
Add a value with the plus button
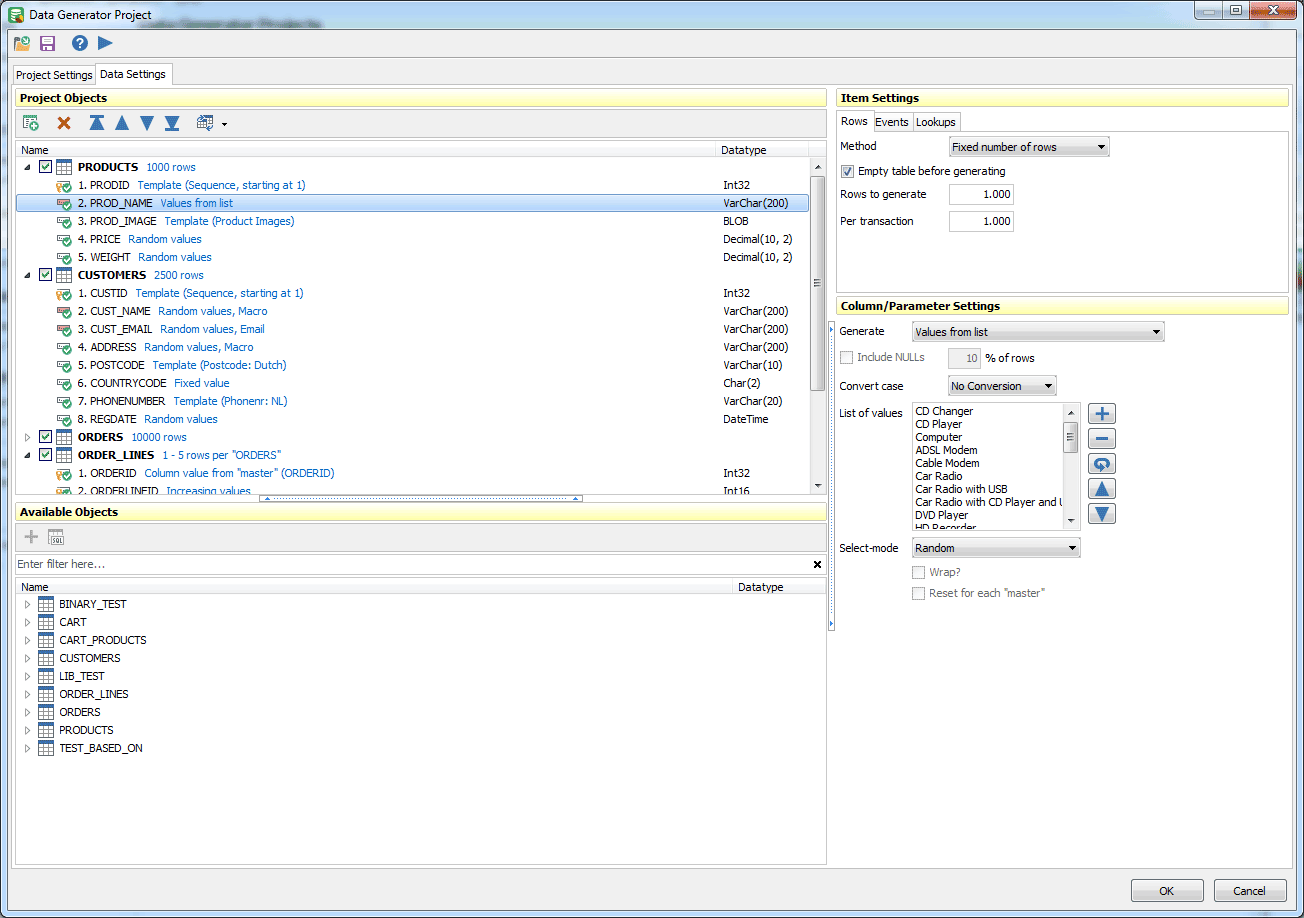[1101, 414]
